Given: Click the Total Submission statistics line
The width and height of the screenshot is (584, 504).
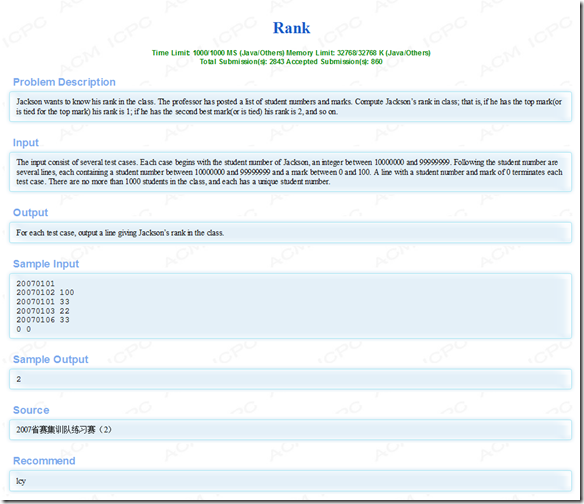Looking at the screenshot, I should [x=291, y=62].
